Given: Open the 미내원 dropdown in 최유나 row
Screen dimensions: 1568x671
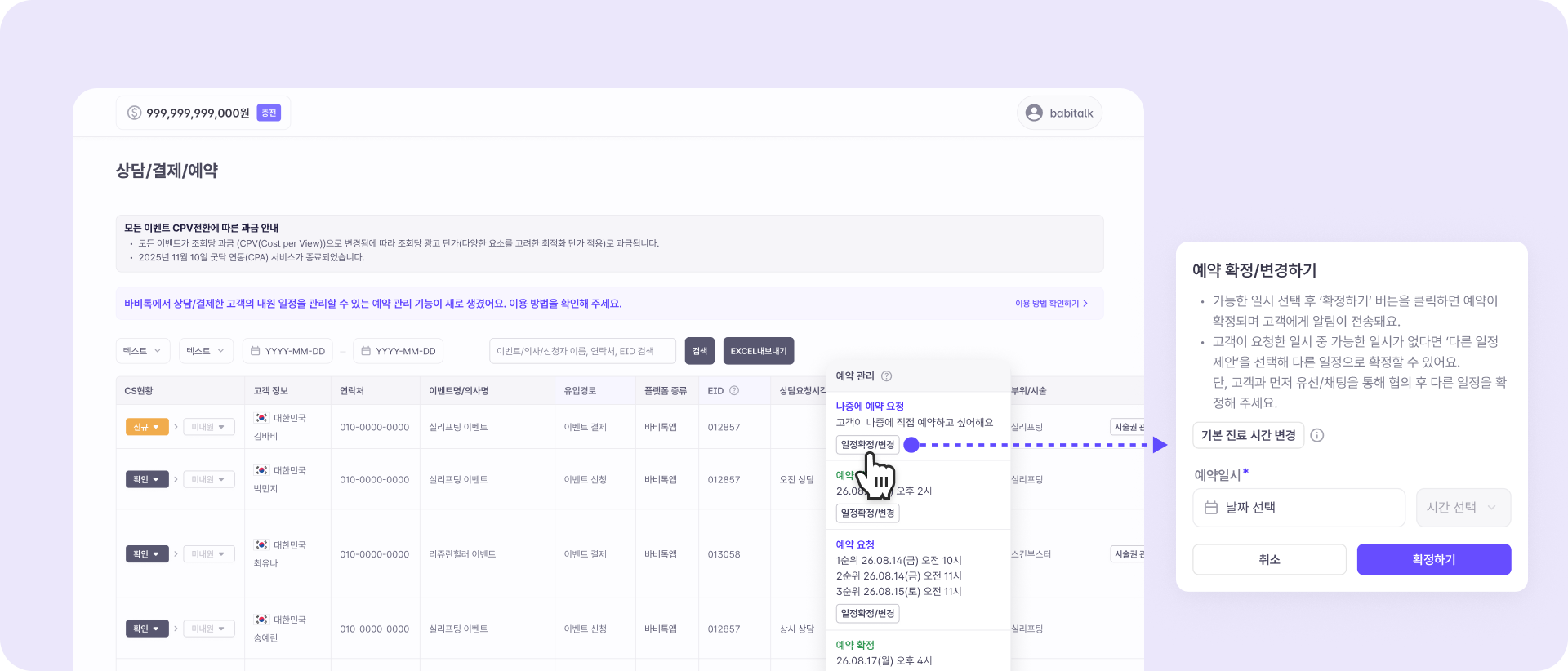Looking at the screenshot, I should click(x=209, y=554).
